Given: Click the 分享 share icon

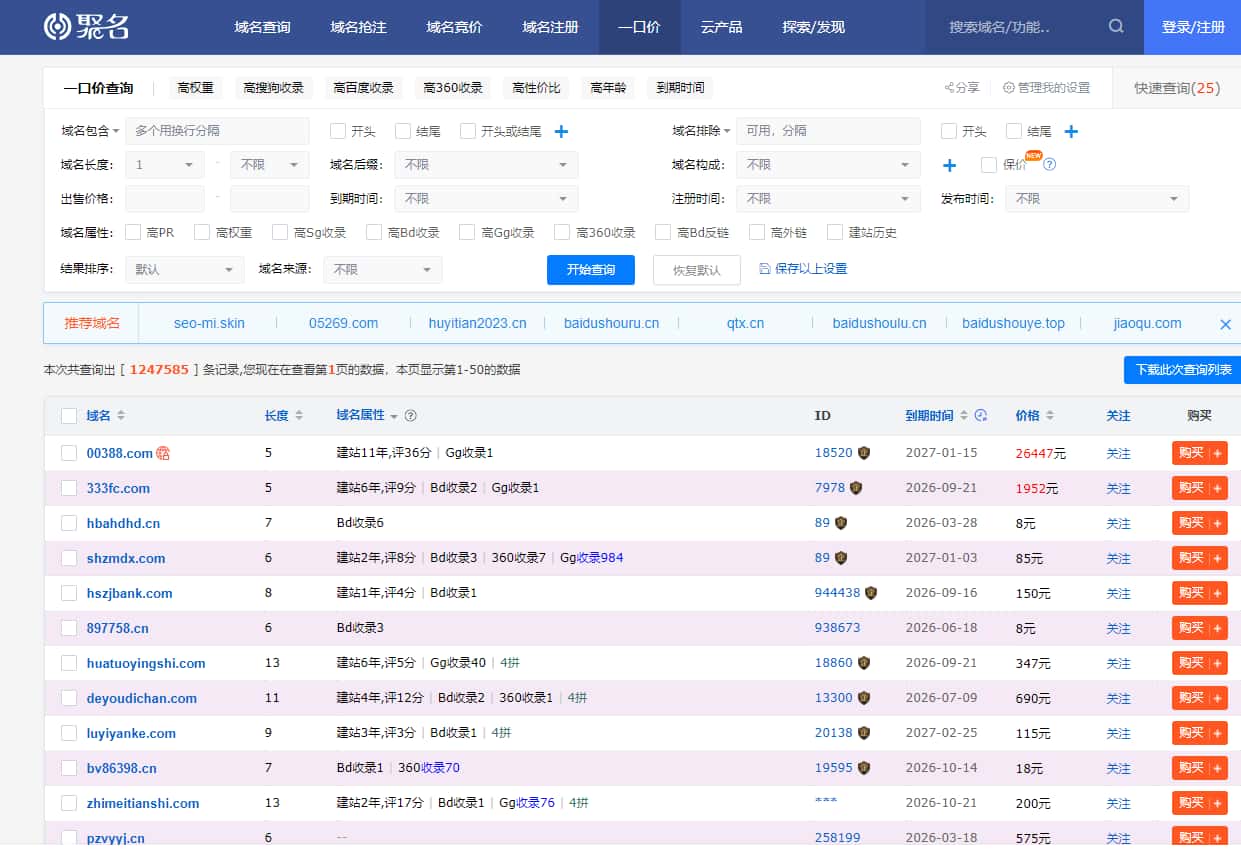Looking at the screenshot, I should pos(949,88).
